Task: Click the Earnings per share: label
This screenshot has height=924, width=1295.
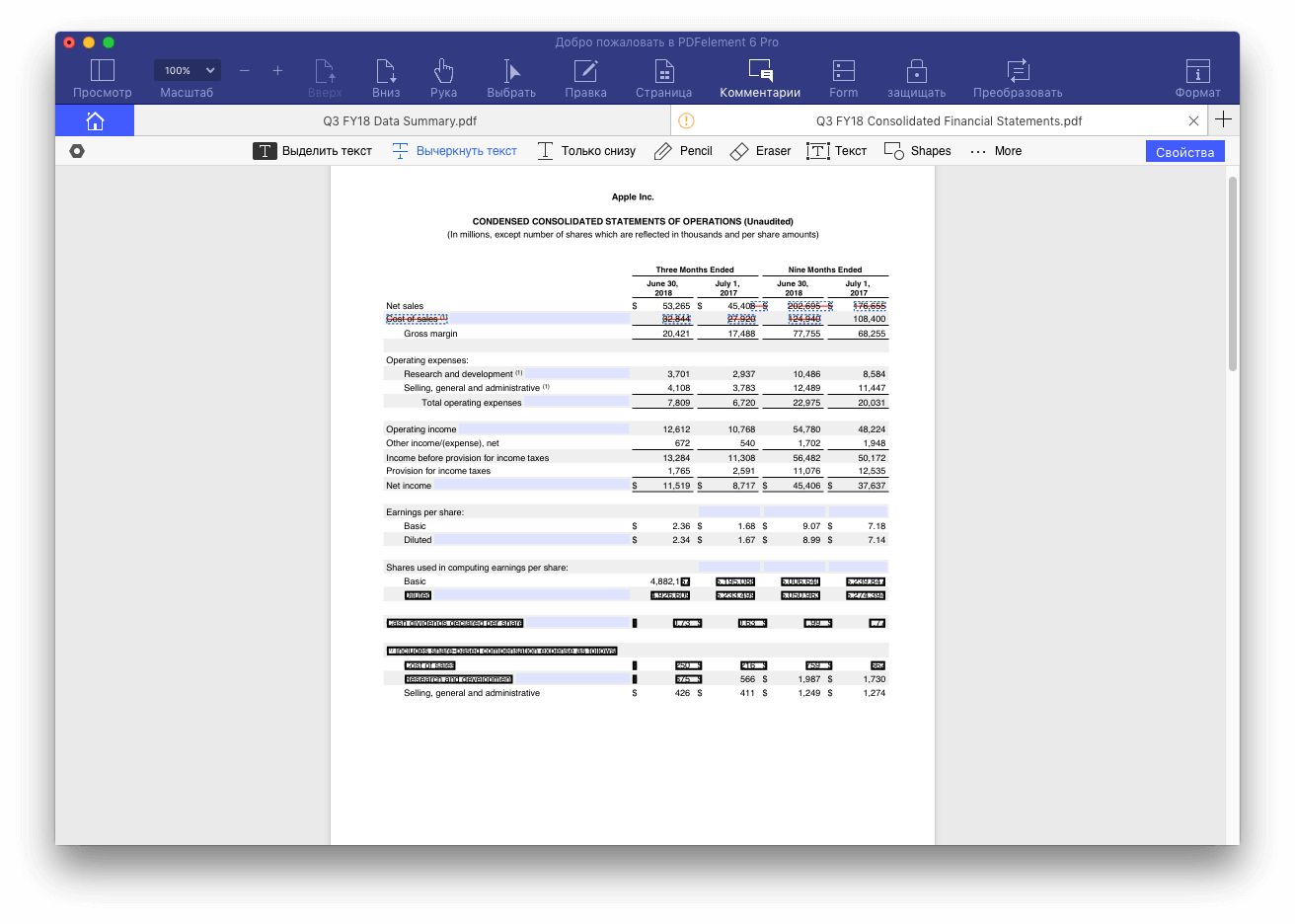Action: pyautogui.click(x=424, y=512)
